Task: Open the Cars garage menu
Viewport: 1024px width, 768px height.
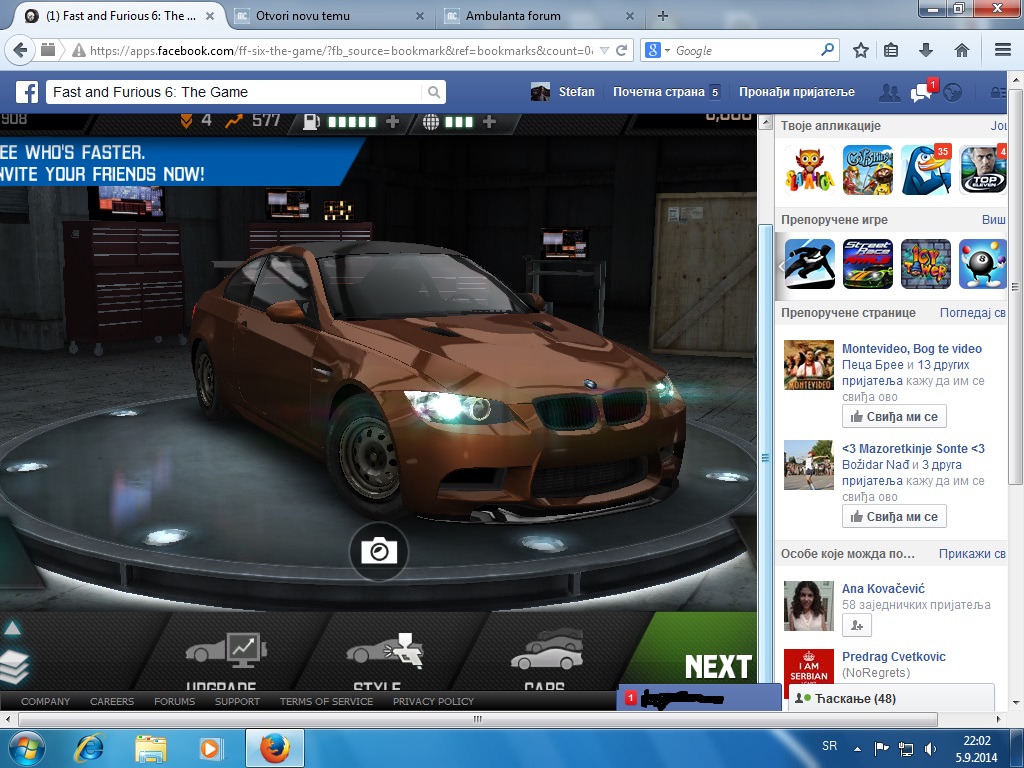Action: click(547, 660)
